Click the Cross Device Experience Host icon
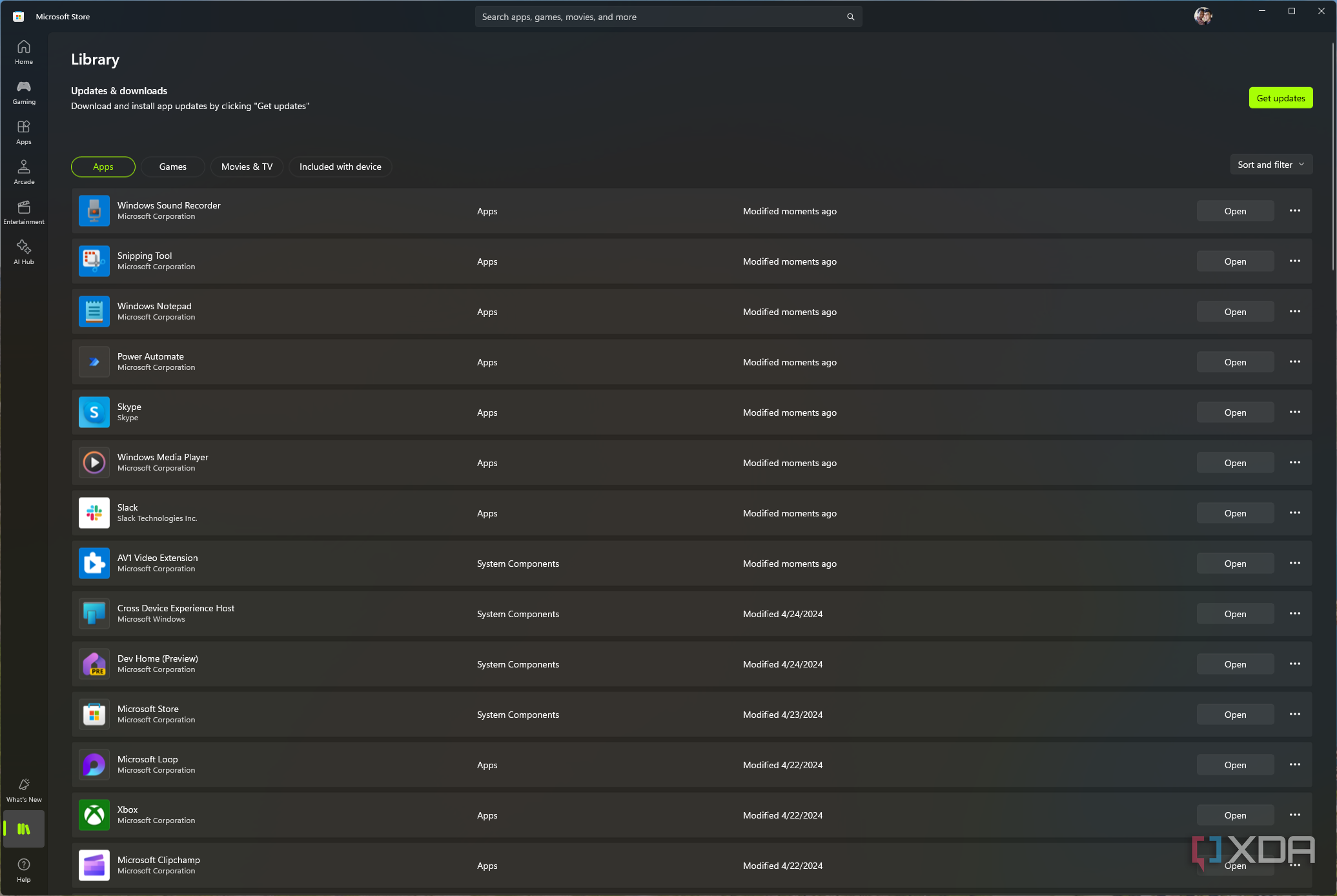 (x=94, y=614)
